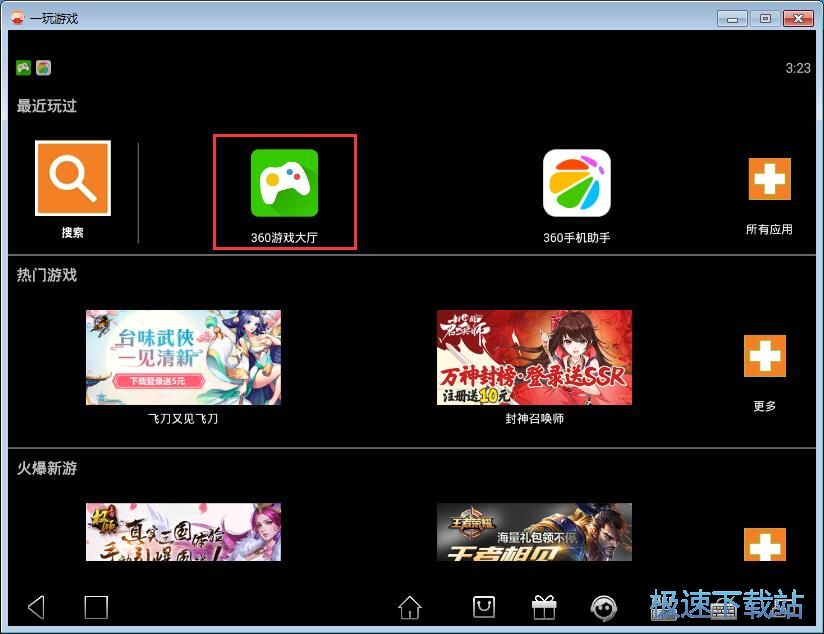Open 王者荣耀 game banner
824x634 pixels.
point(534,532)
